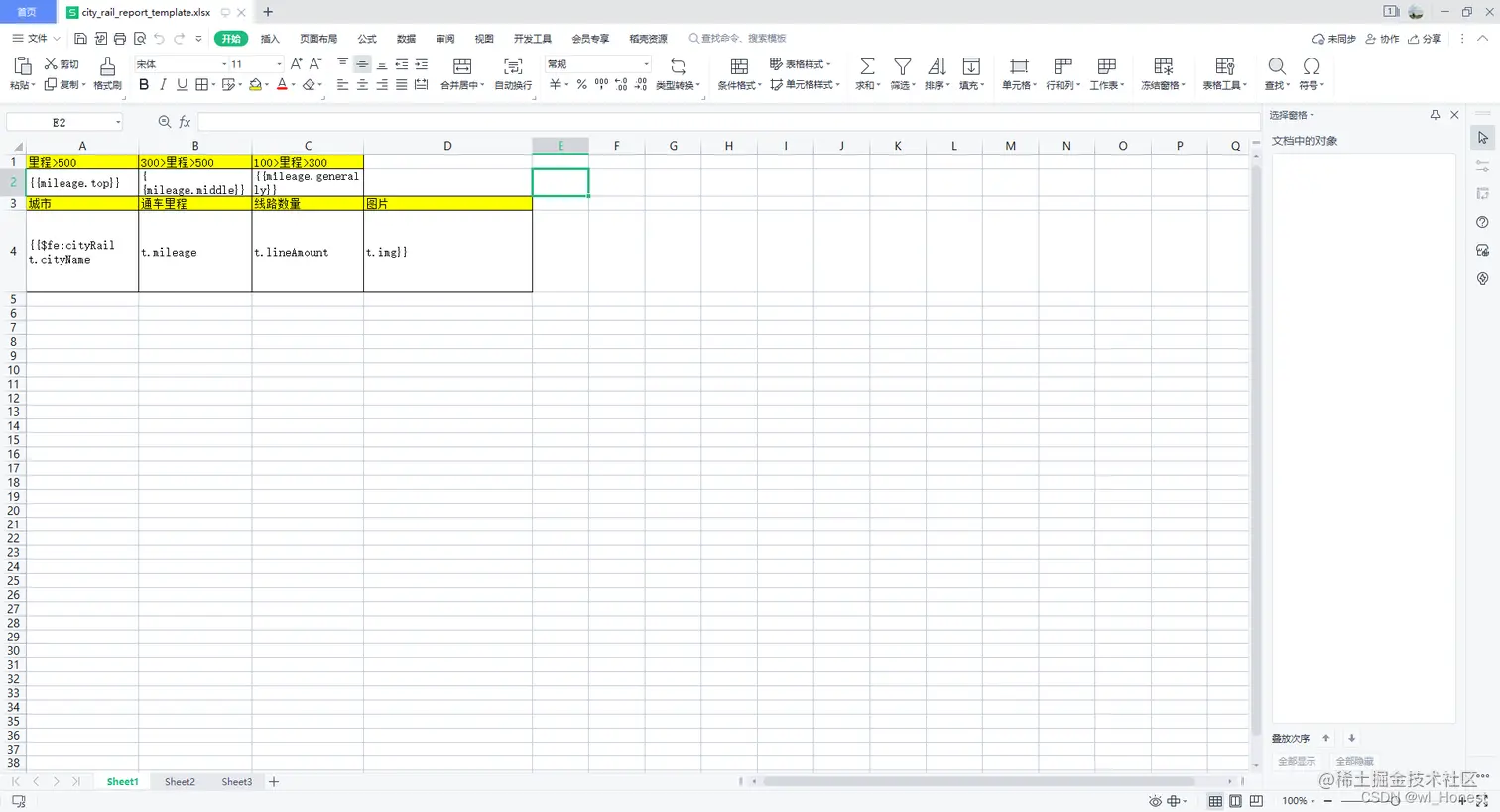Image resolution: width=1500 pixels, height=812 pixels.
Task: Switch to the Sheet2 worksheet tab
Action: (x=180, y=782)
